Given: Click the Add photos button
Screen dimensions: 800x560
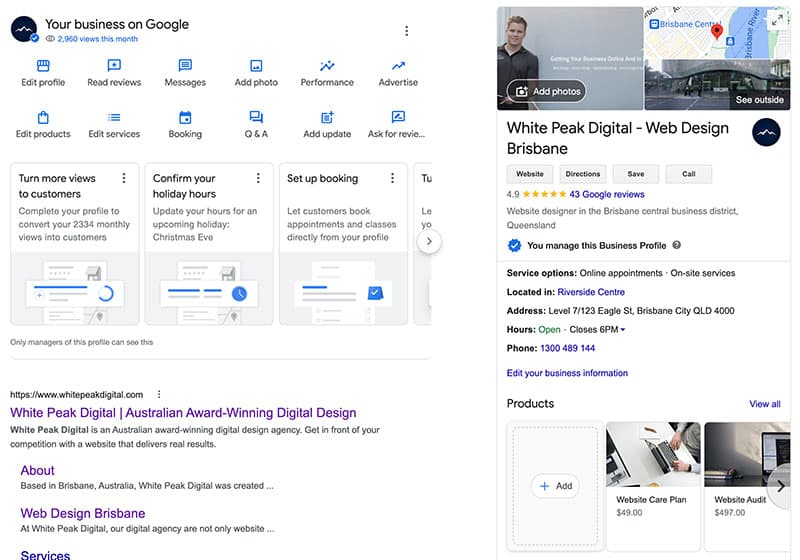Looking at the screenshot, I should 546,91.
